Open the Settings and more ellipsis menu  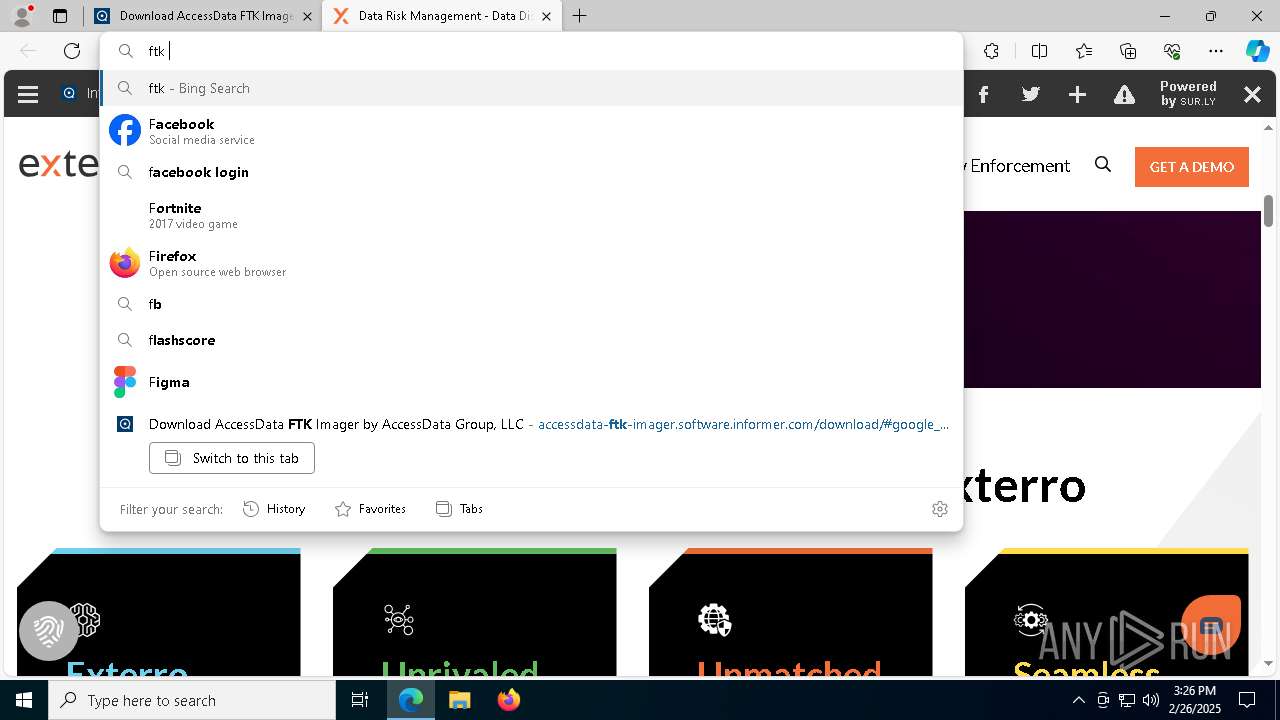pyautogui.click(x=1216, y=51)
